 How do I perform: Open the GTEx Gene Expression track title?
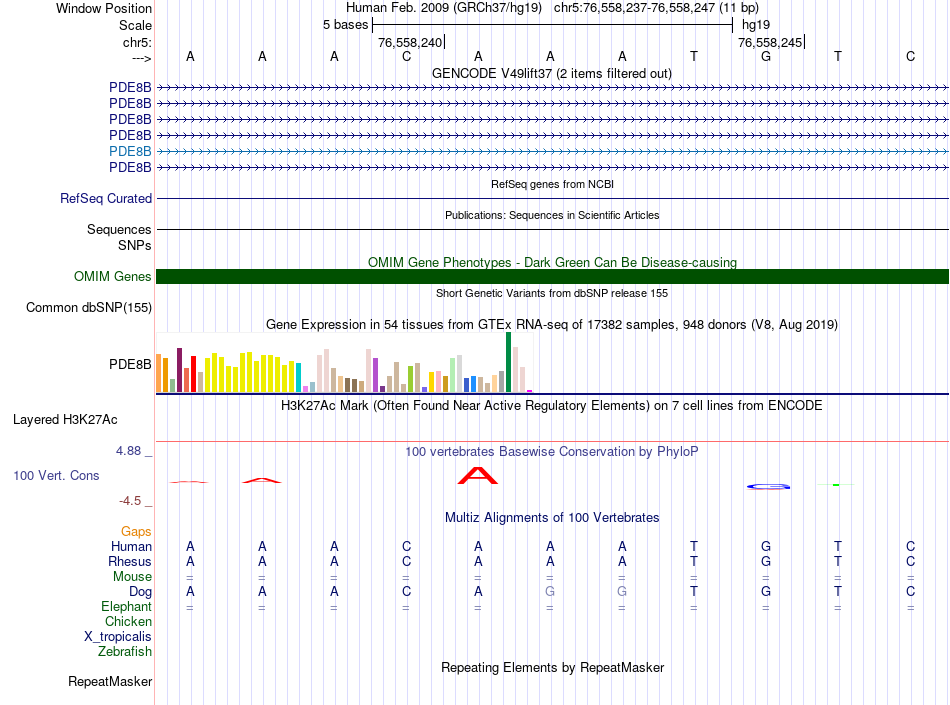[552, 325]
